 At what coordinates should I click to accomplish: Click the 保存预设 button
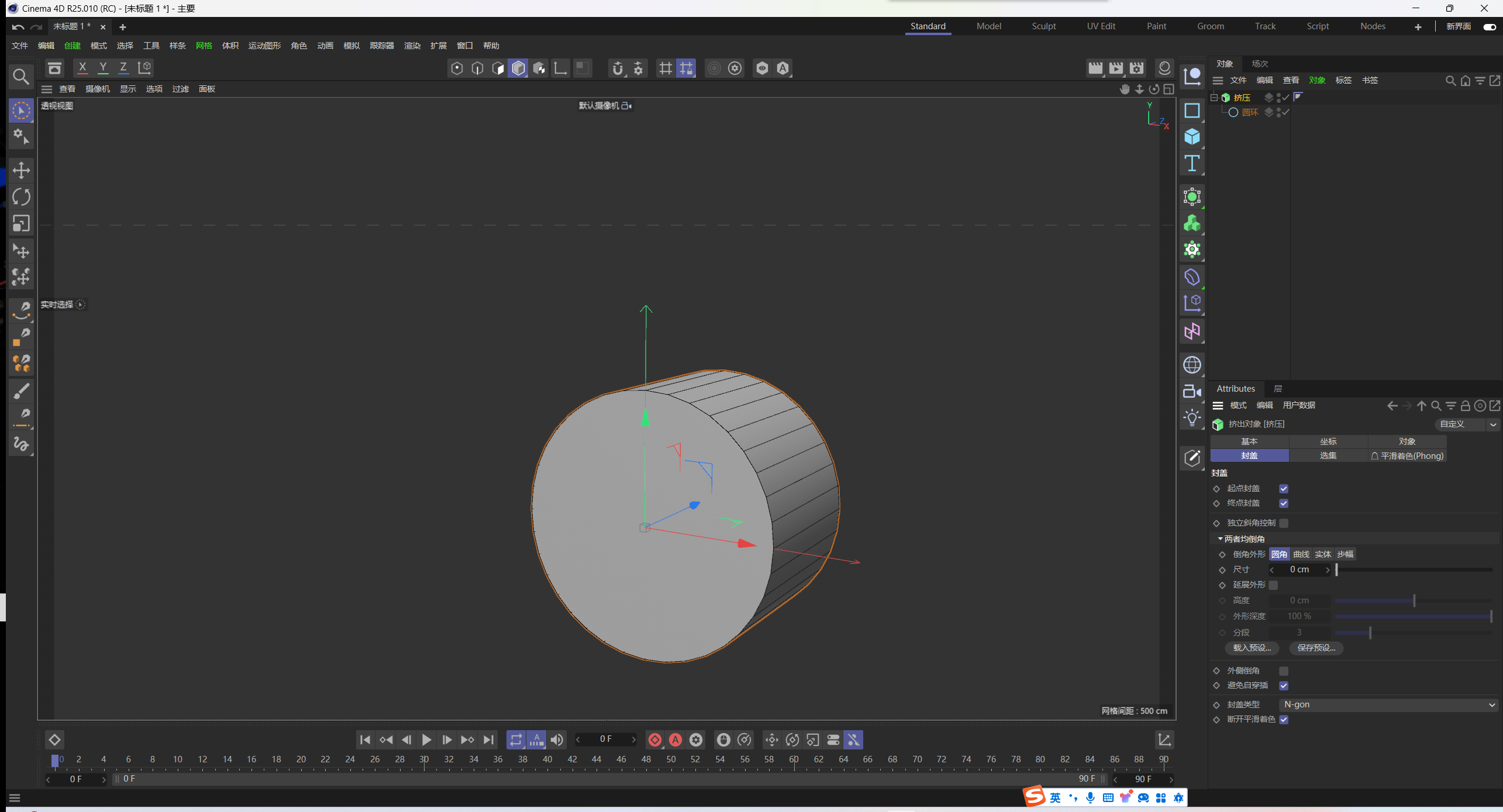point(1315,648)
